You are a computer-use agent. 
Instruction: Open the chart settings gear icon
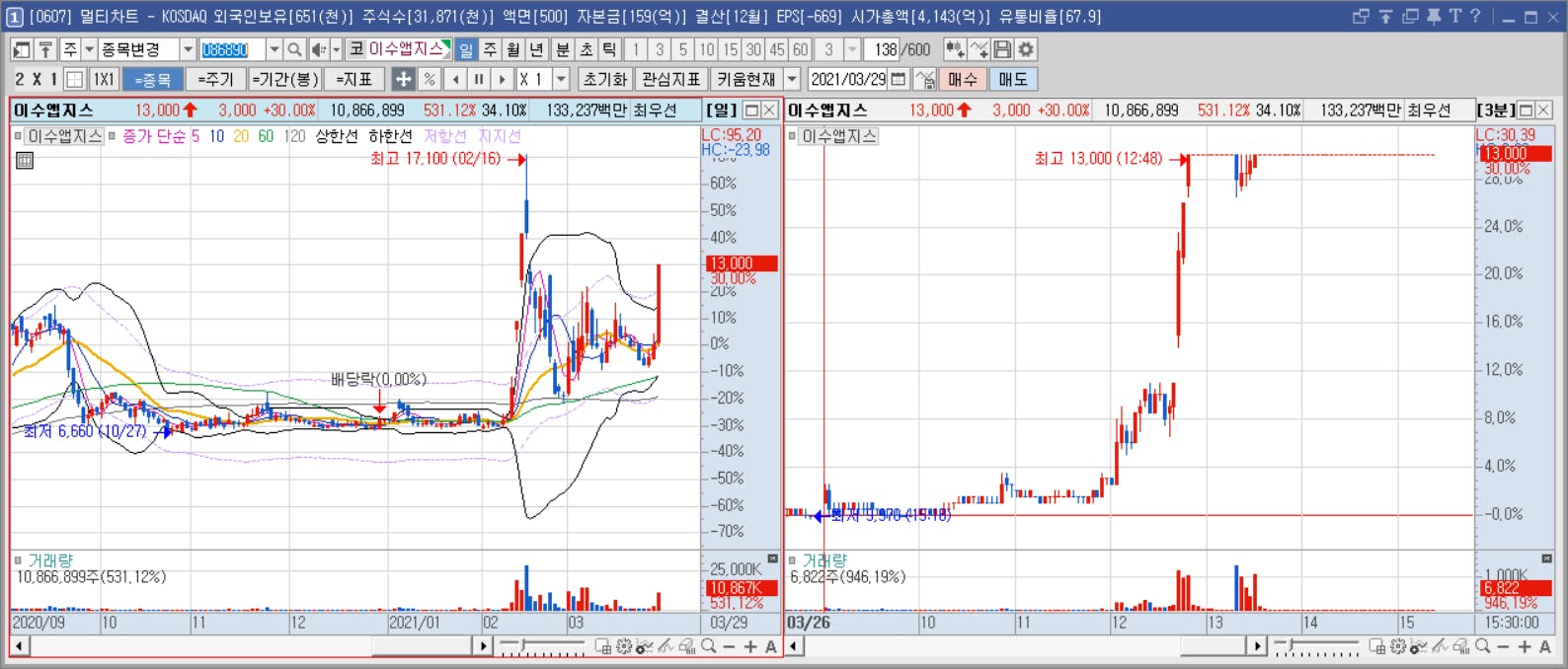(1027, 49)
